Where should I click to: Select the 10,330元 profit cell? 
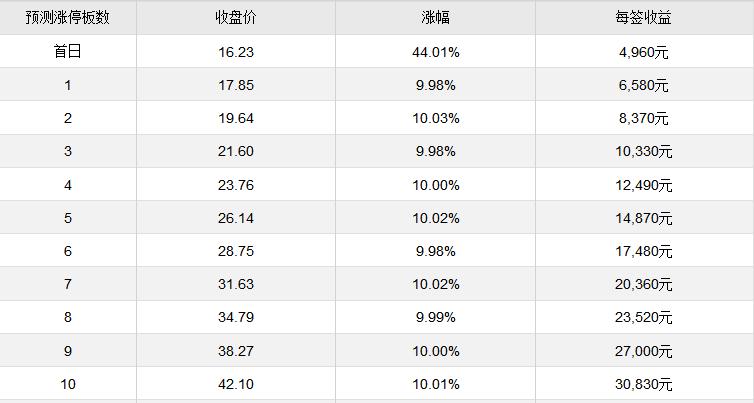(644, 151)
